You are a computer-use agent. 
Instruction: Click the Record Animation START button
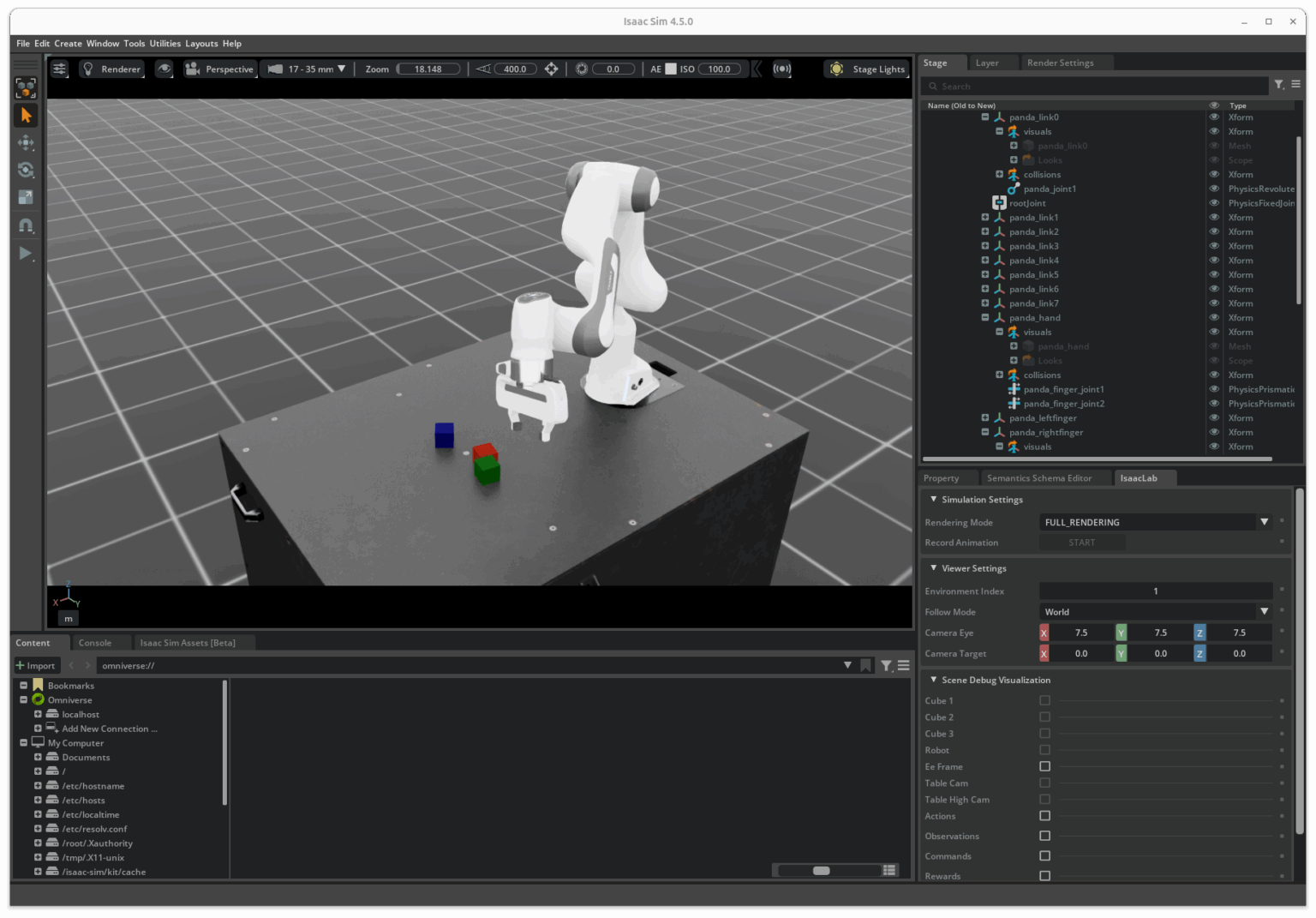1081,543
